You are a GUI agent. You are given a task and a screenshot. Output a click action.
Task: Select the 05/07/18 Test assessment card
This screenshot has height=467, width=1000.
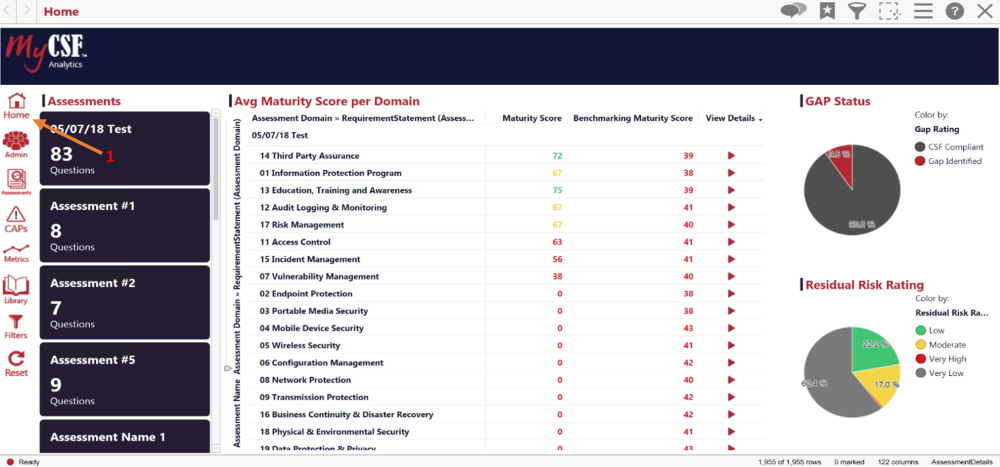coord(124,148)
